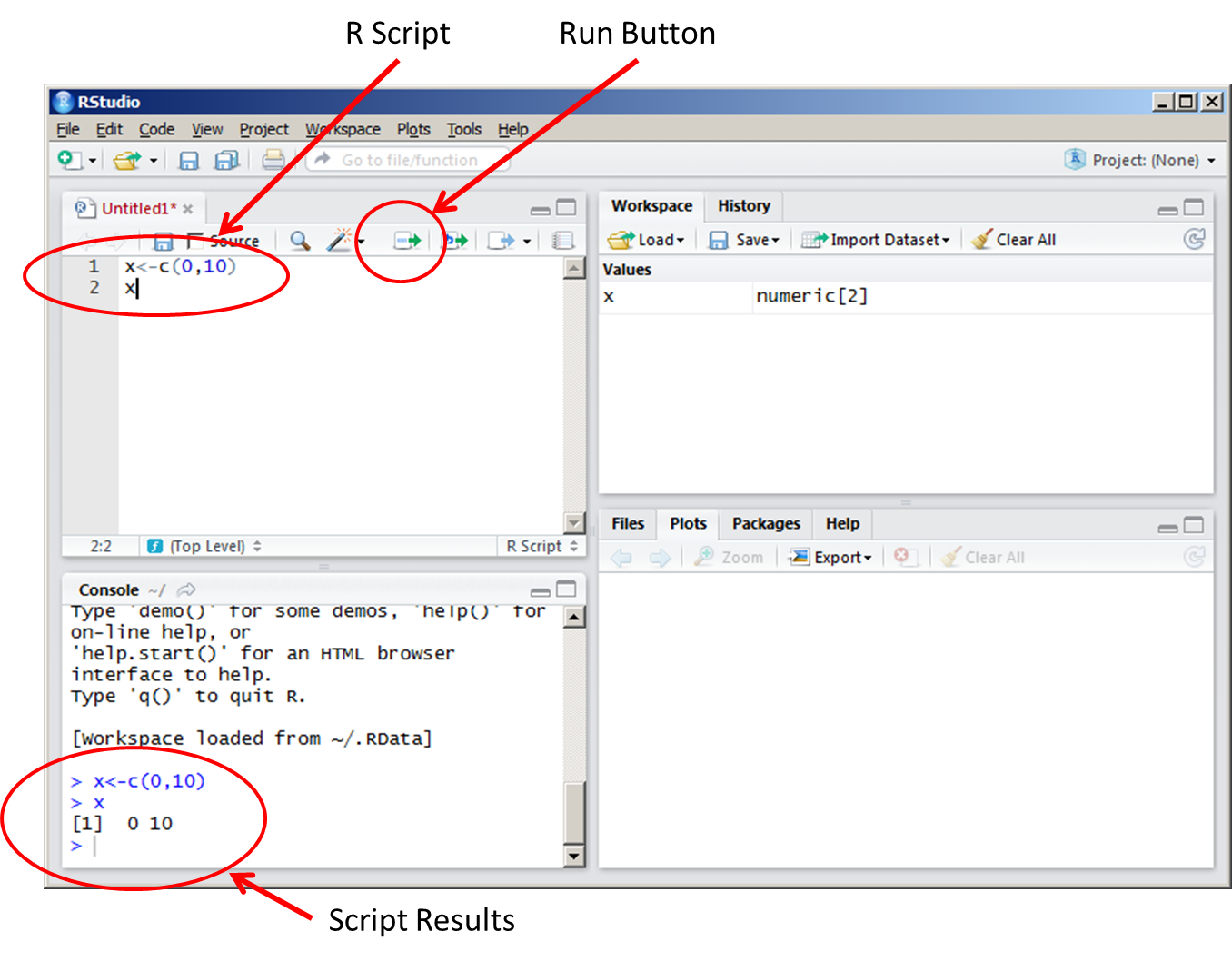The width and height of the screenshot is (1232, 961).
Task: Open the Tools menu
Action: pos(463,129)
